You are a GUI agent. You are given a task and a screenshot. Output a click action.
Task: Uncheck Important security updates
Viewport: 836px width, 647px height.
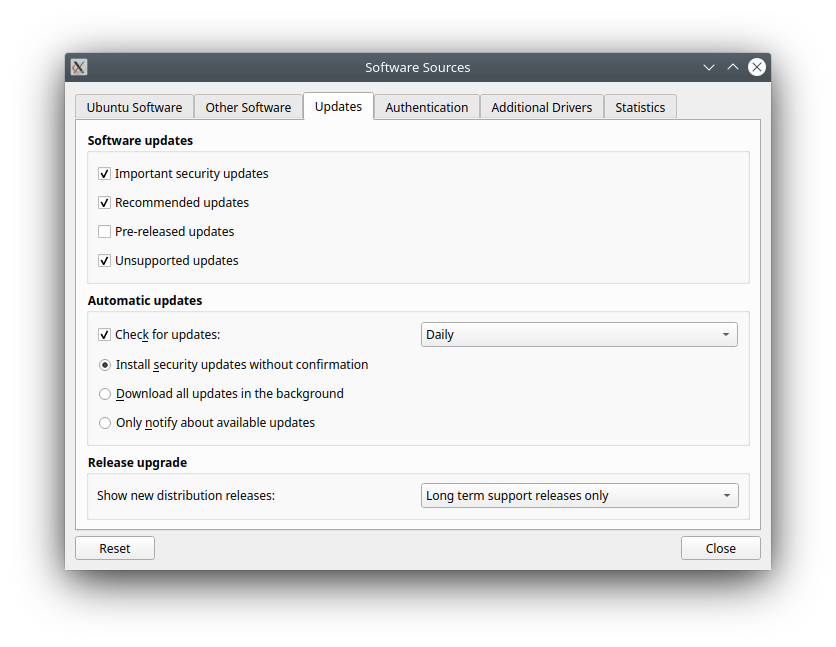point(105,174)
